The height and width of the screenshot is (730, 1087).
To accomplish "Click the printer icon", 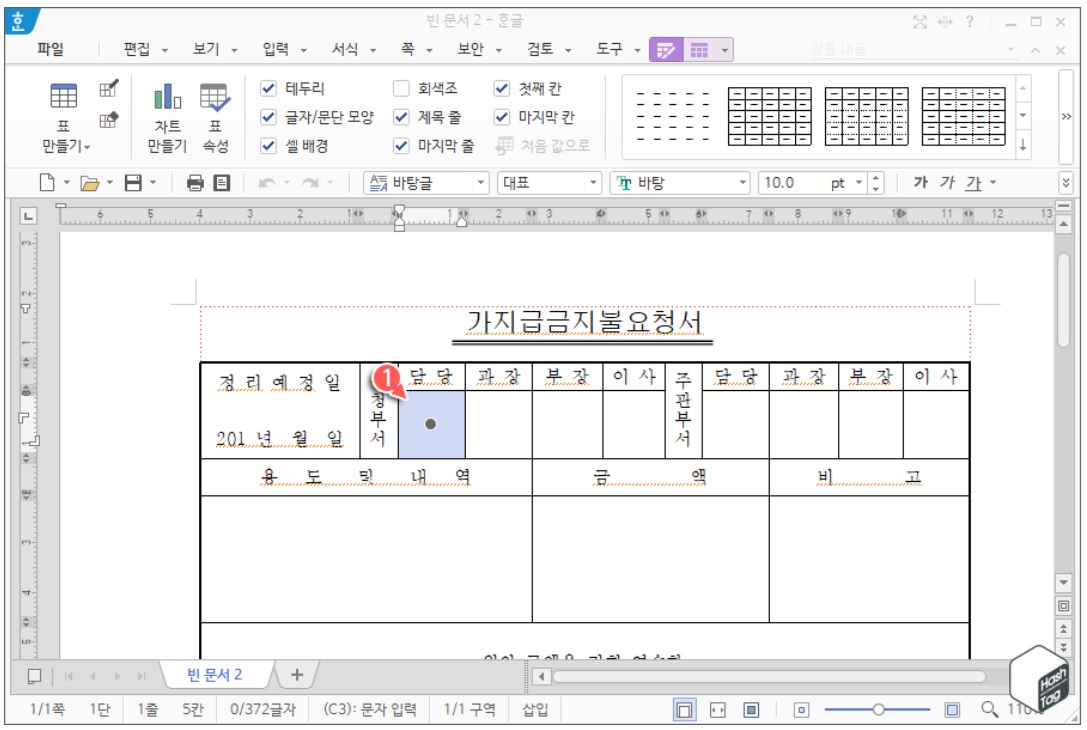I will click(195, 183).
